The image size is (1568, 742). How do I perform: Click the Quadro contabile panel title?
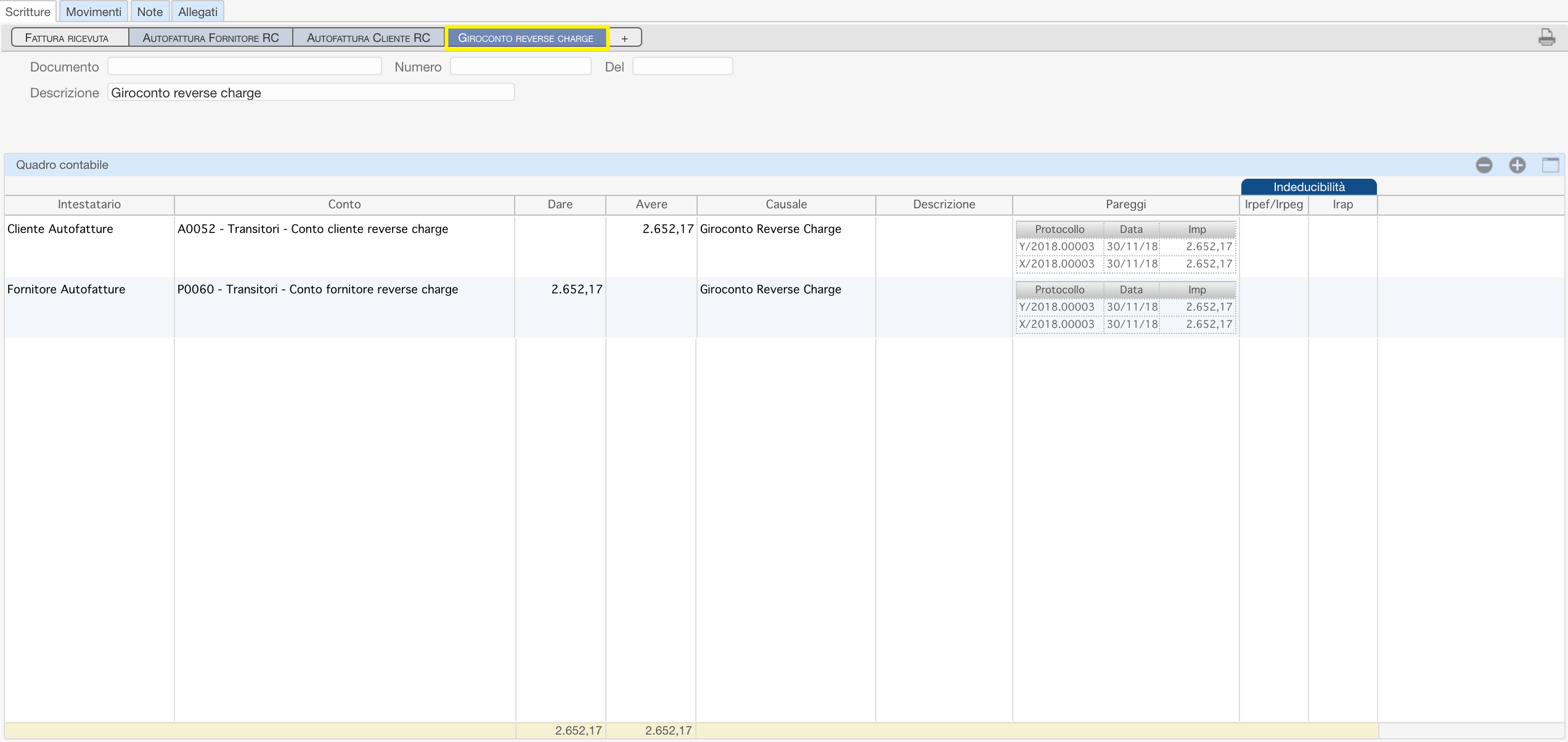pyautogui.click(x=62, y=165)
